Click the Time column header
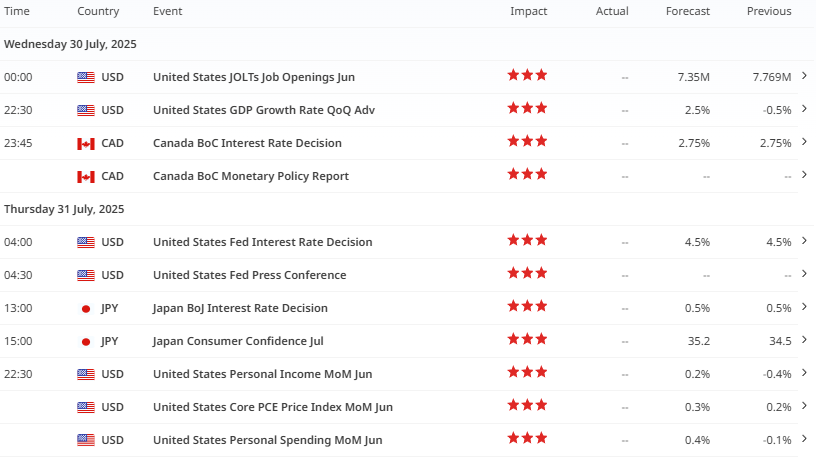This screenshot has height=467, width=816. point(17,11)
